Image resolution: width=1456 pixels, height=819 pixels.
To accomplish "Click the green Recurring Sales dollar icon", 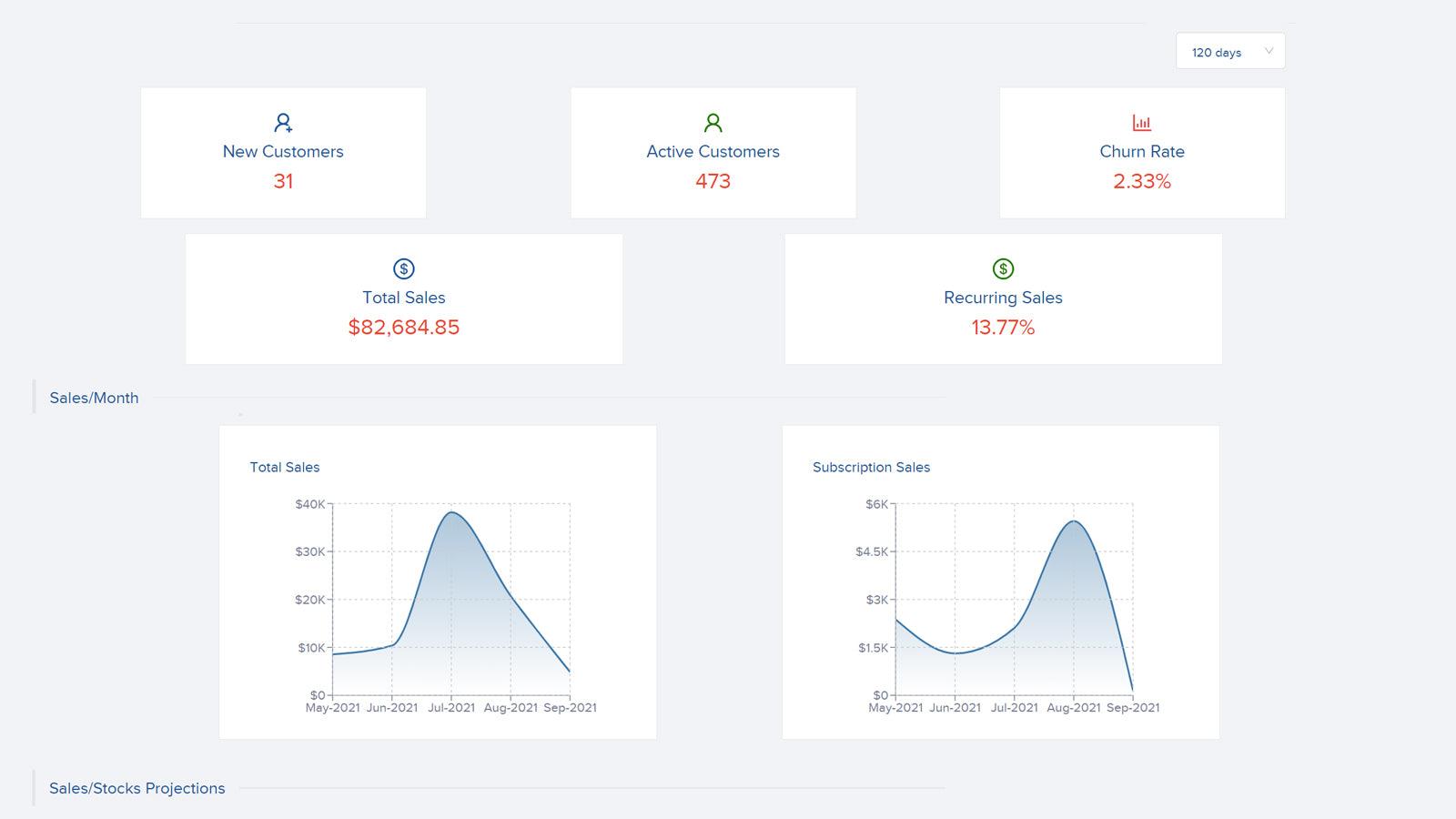I will point(1003,267).
